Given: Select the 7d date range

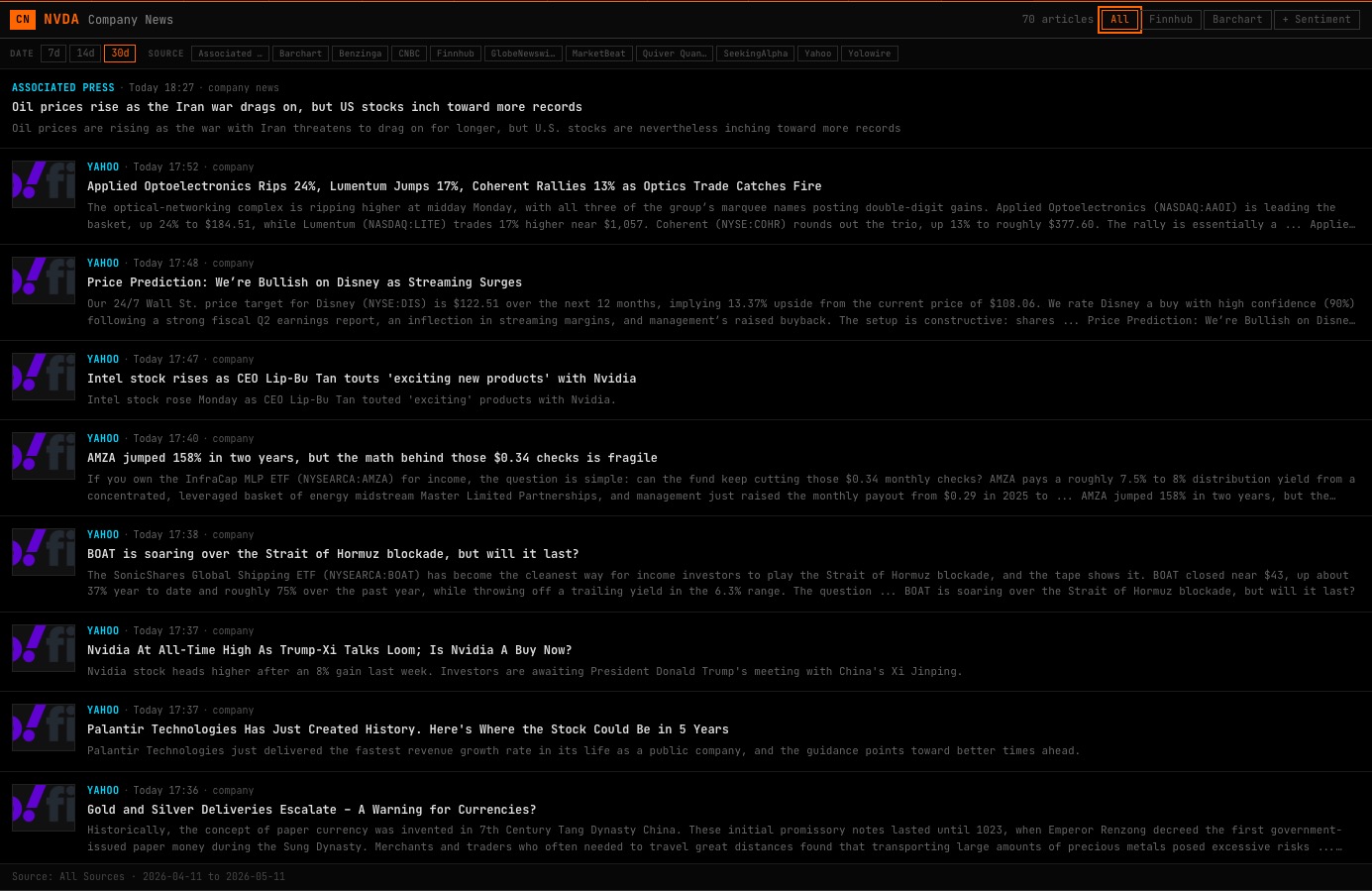Looking at the screenshot, I should pos(53,54).
